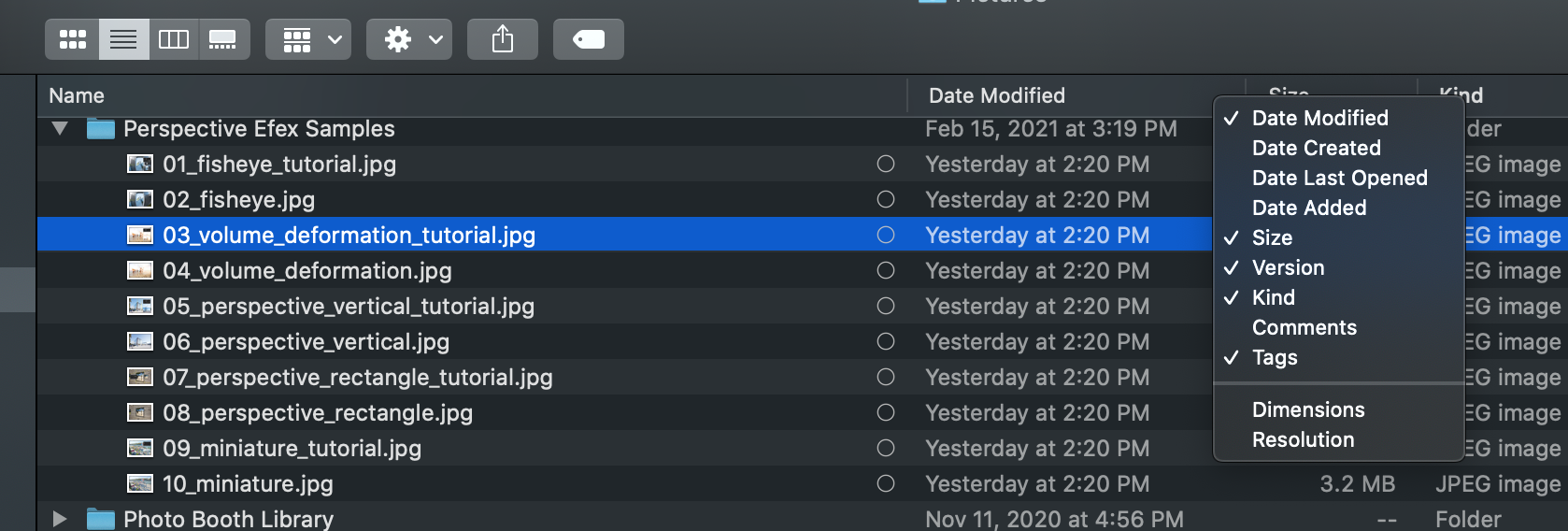Expand the Photo Booth Library folder
This screenshot has height=531, width=1568.
[60, 519]
